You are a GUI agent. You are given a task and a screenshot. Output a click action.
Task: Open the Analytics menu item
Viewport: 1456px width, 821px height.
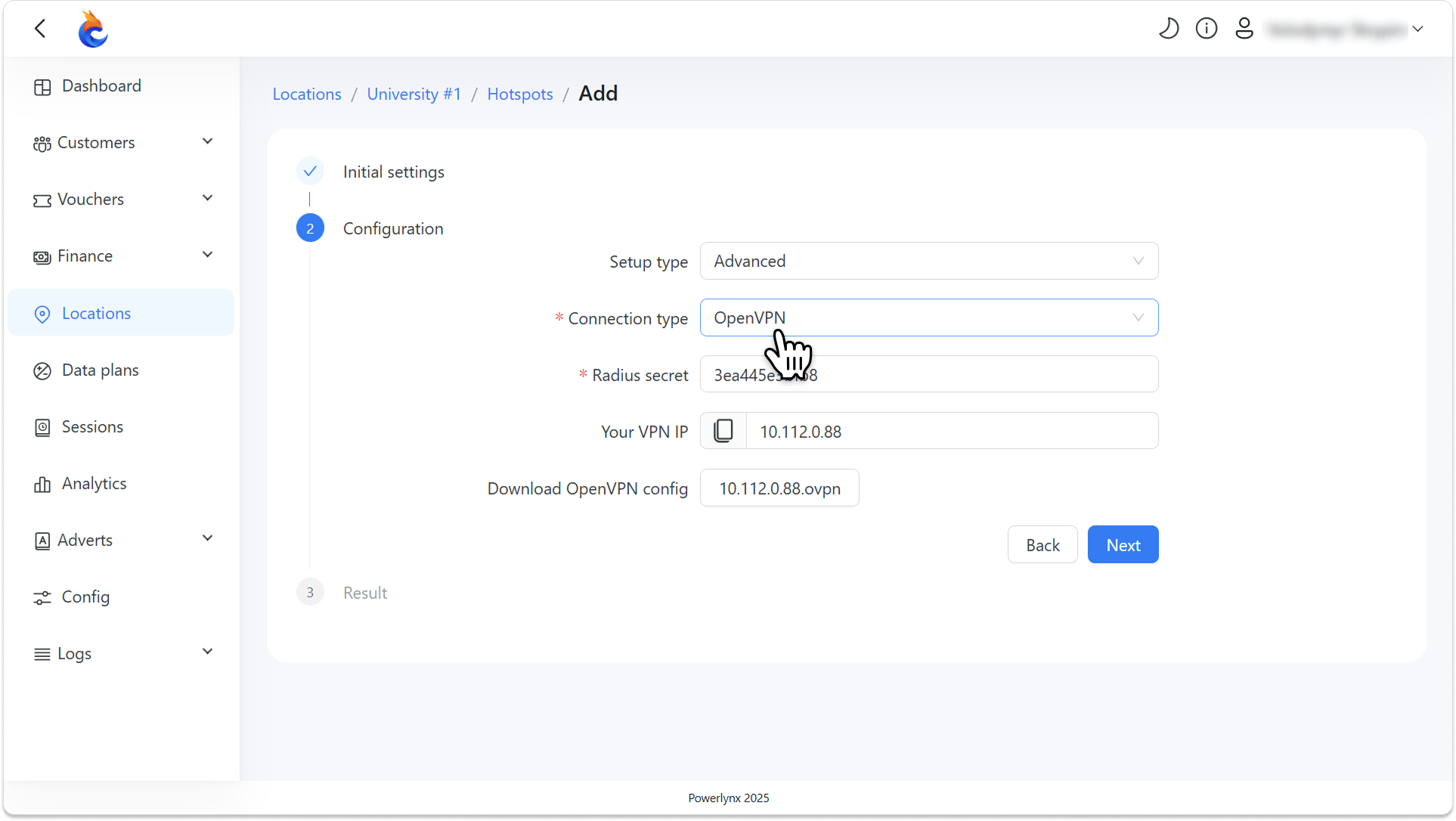point(121,484)
